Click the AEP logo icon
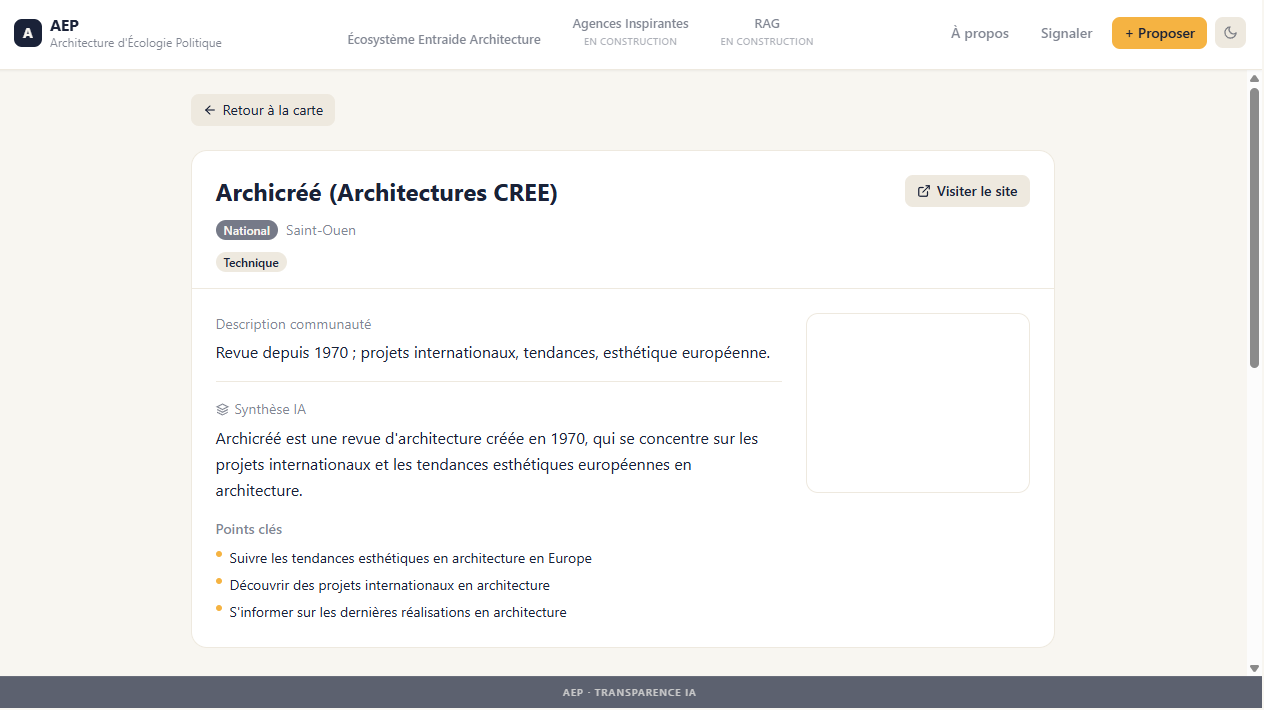1264x710 pixels. point(26,32)
